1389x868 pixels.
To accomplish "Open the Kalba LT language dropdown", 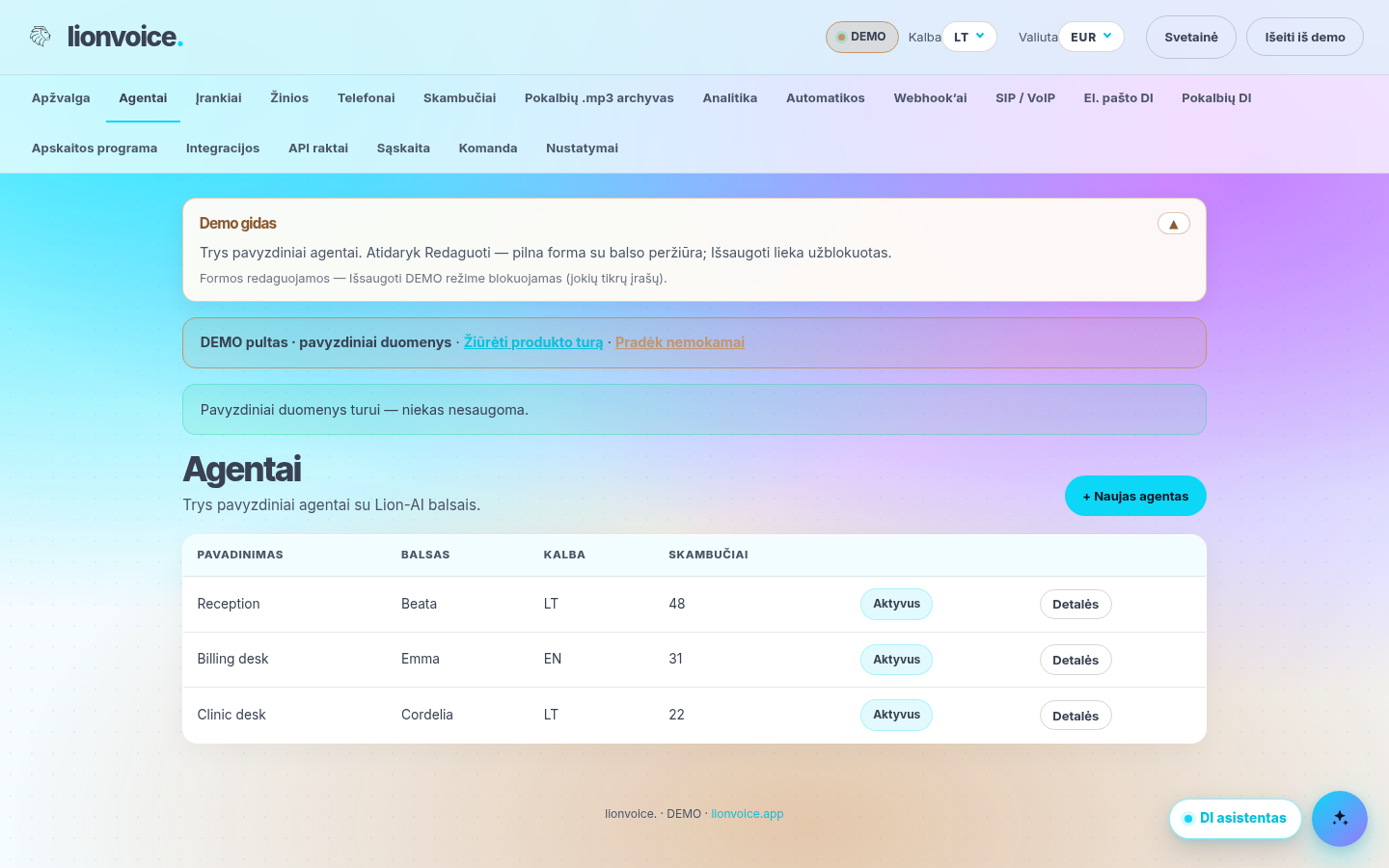I will [x=969, y=37].
